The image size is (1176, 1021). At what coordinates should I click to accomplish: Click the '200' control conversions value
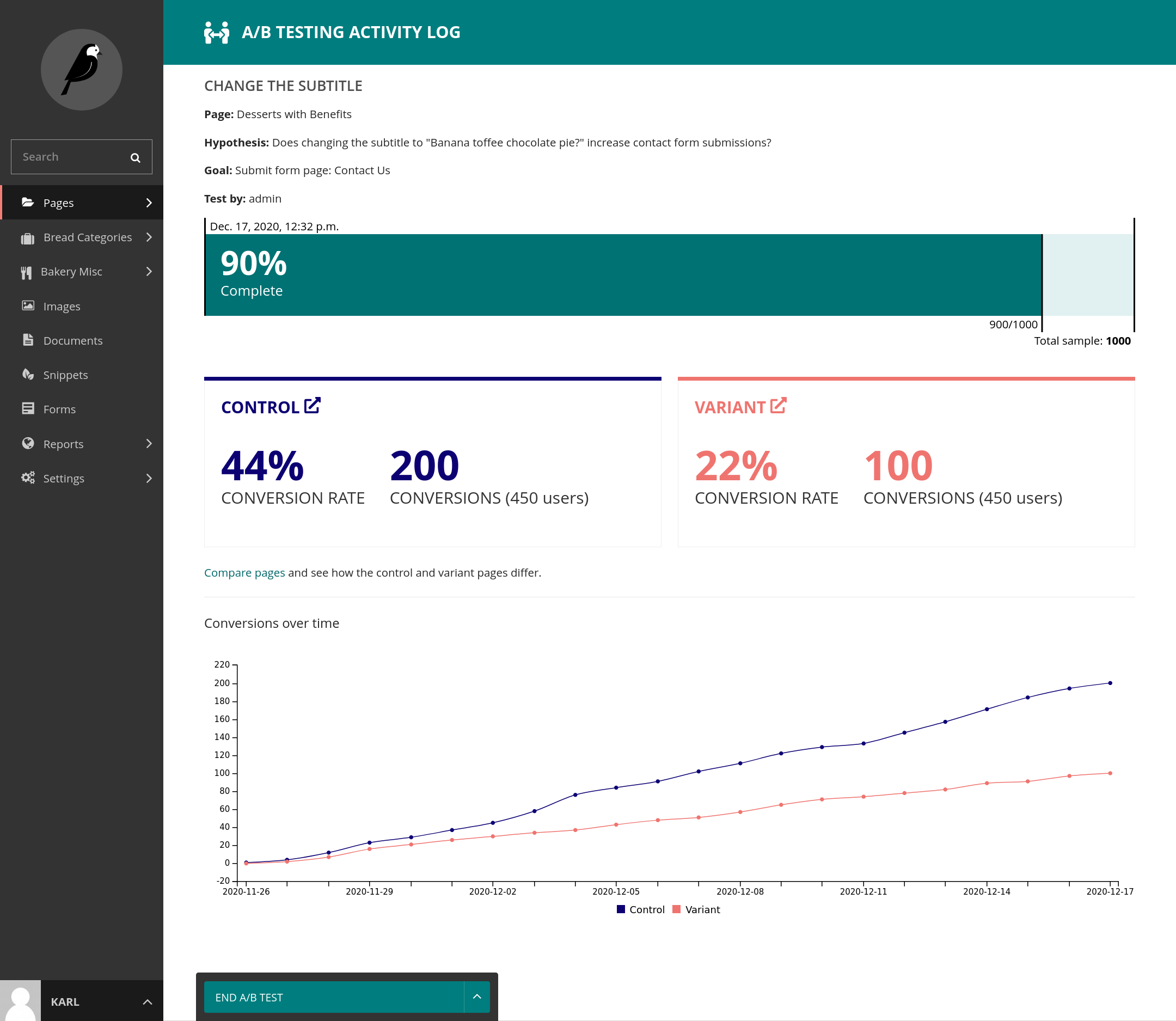coord(425,466)
